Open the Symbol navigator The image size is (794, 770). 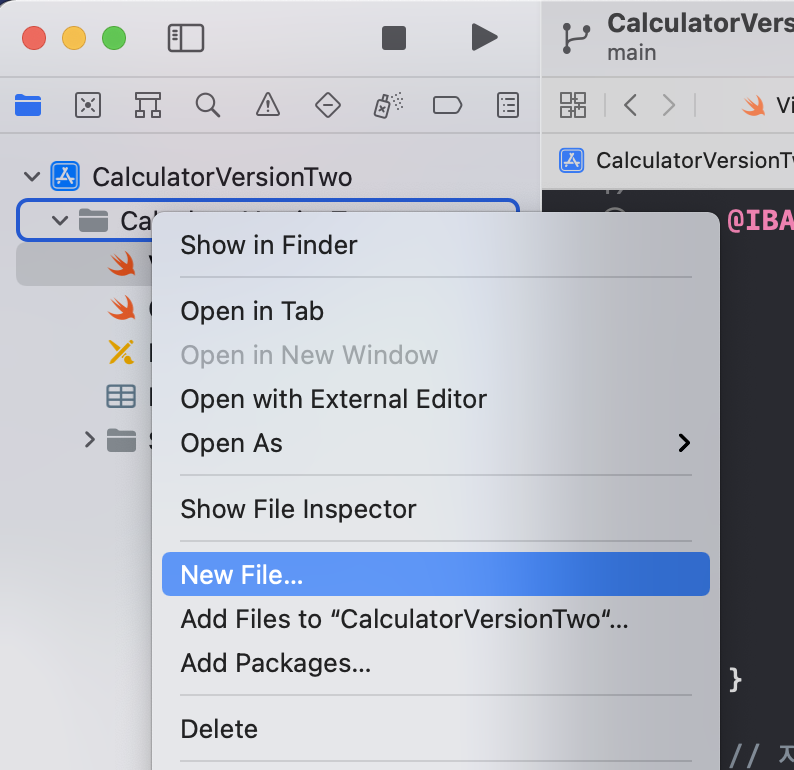(x=148, y=105)
